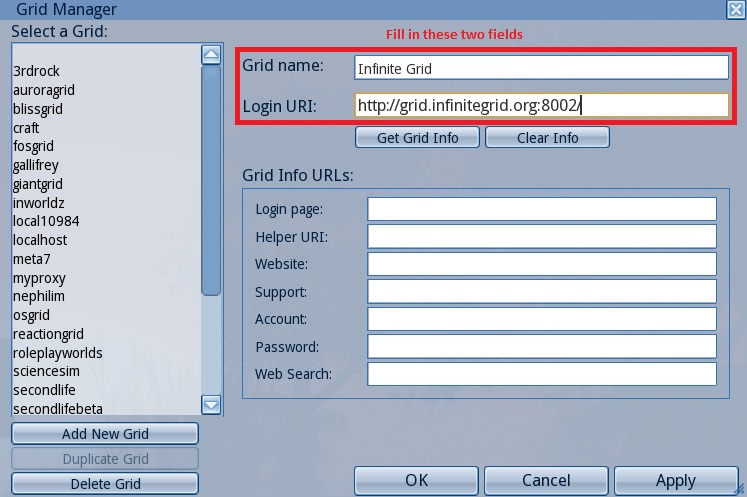
Task: Click the Login page URL field
Action: [x=541, y=209]
